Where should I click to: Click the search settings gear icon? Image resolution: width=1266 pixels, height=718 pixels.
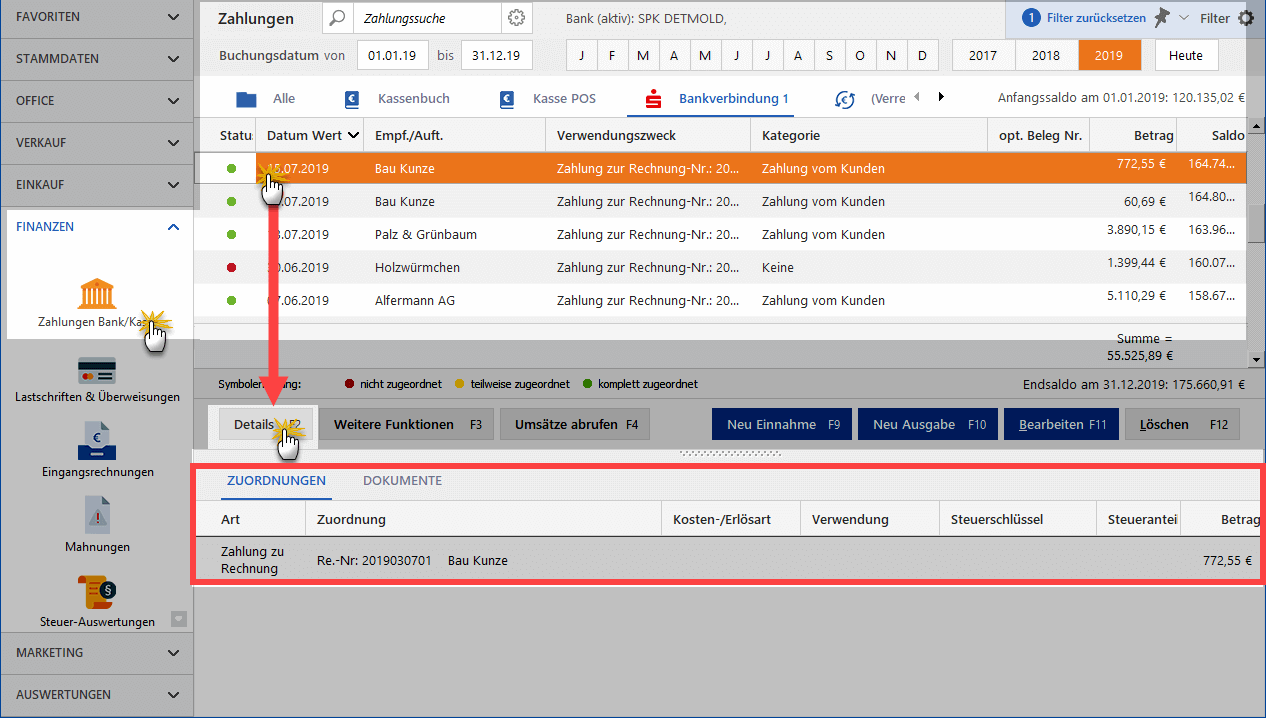pyautogui.click(x=516, y=18)
